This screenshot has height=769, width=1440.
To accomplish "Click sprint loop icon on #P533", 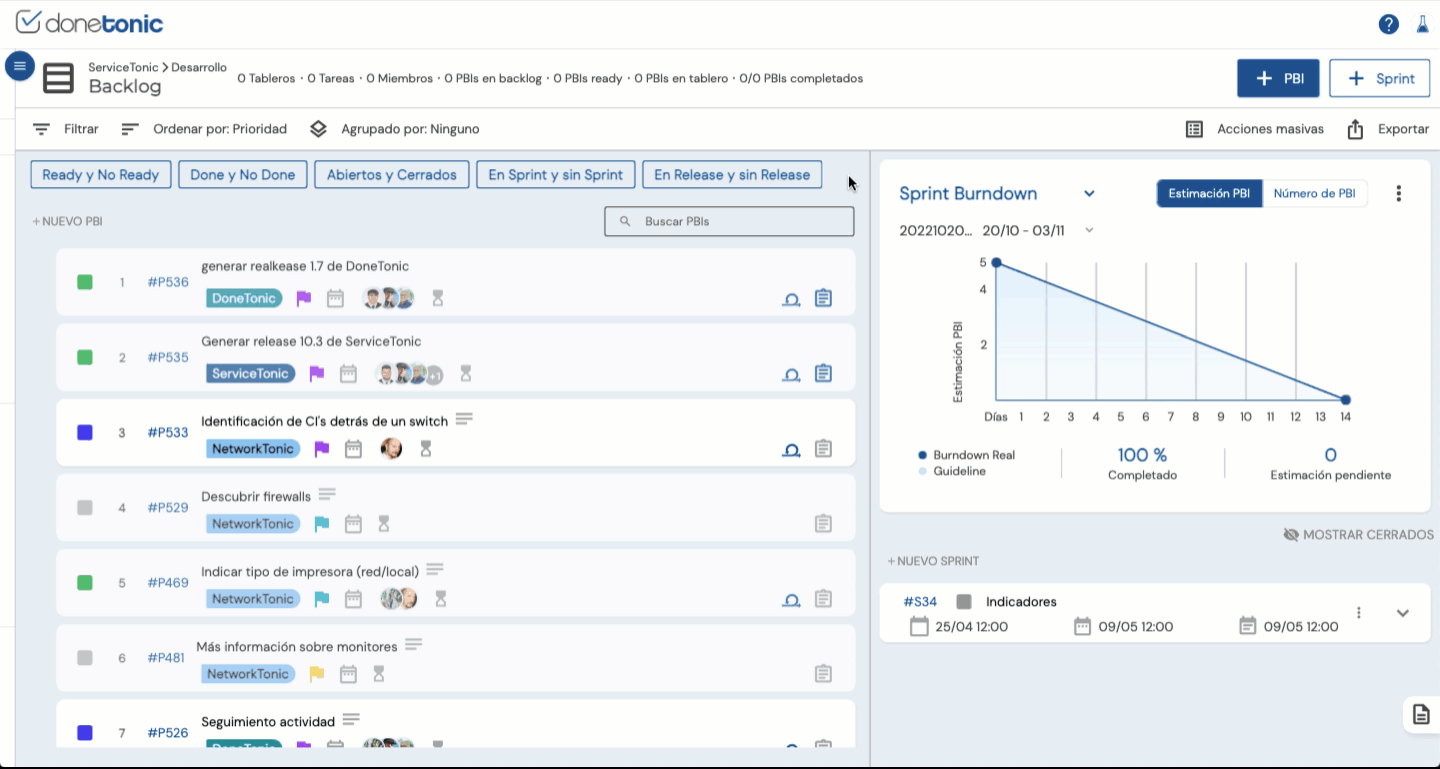I will pyautogui.click(x=791, y=449).
